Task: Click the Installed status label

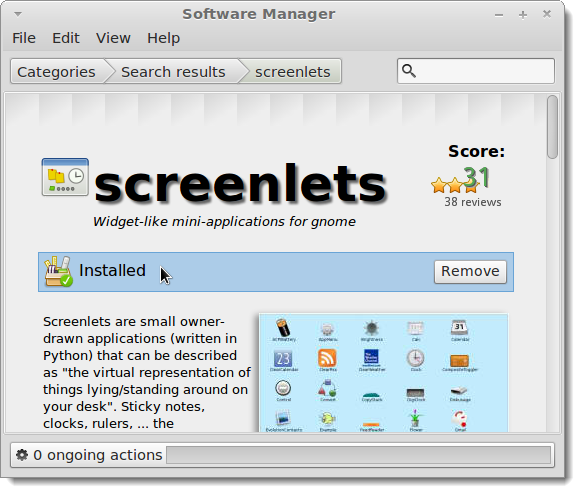Action: [x=112, y=271]
